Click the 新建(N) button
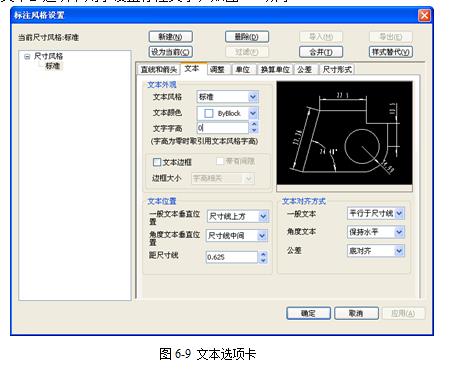Screen dimensions: 454x374 tap(170, 37)
